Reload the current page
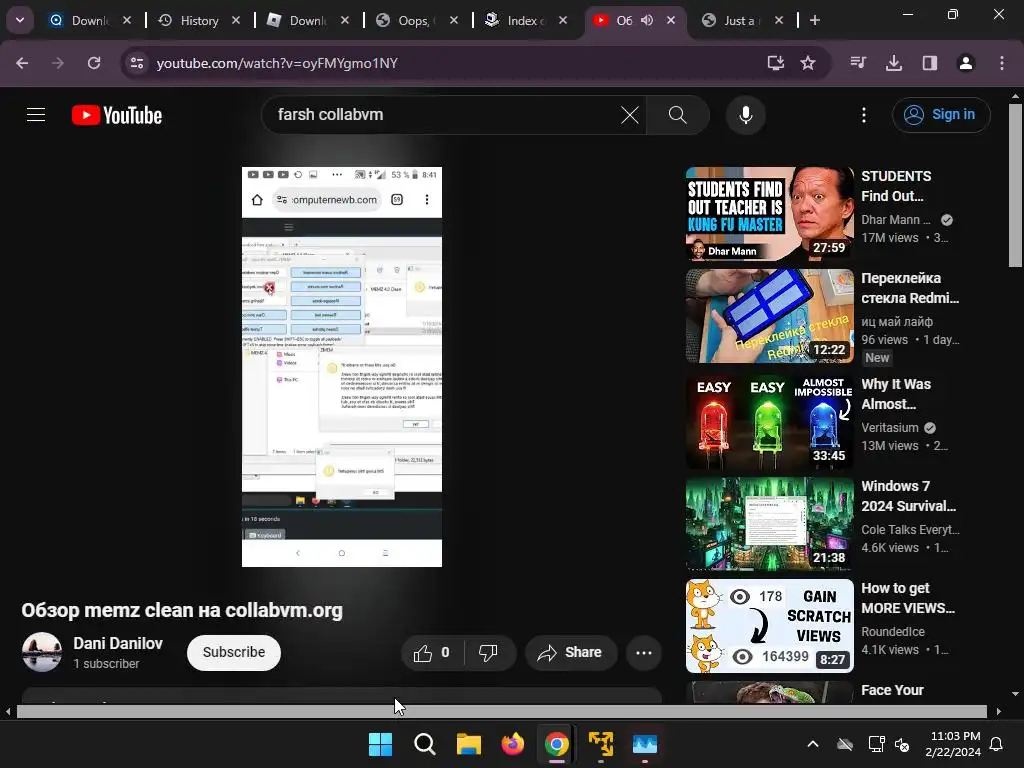Screen dimensions: 1024x768 pos(94,63)
